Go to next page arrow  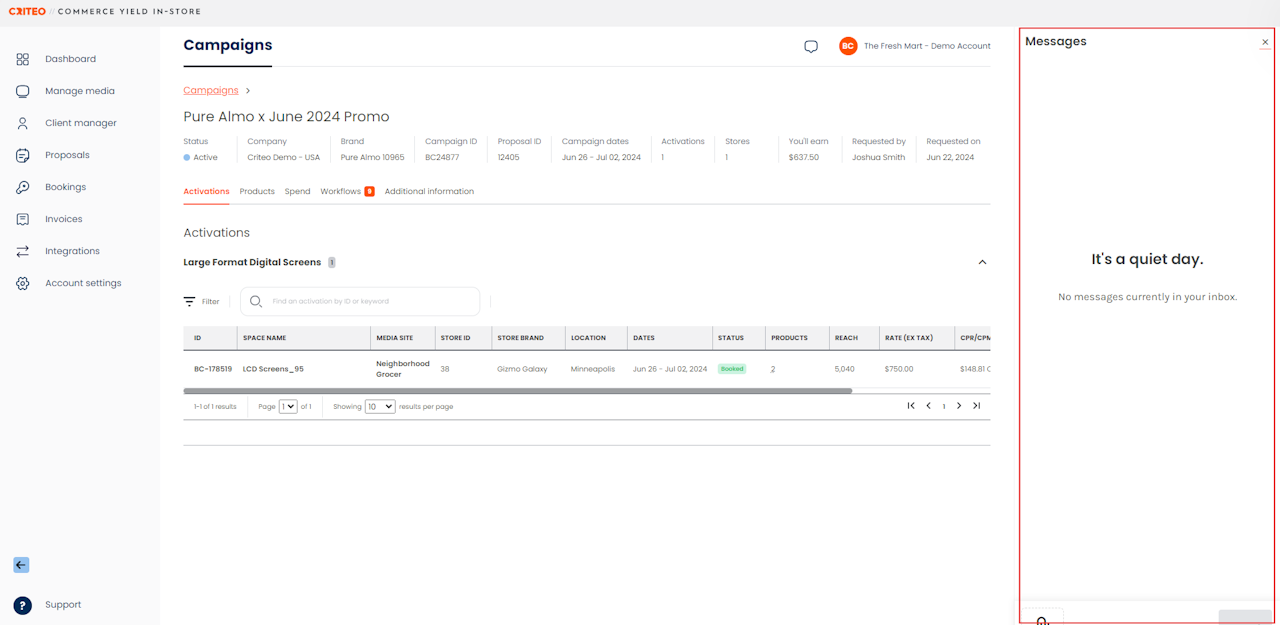(x=959, y=406)
